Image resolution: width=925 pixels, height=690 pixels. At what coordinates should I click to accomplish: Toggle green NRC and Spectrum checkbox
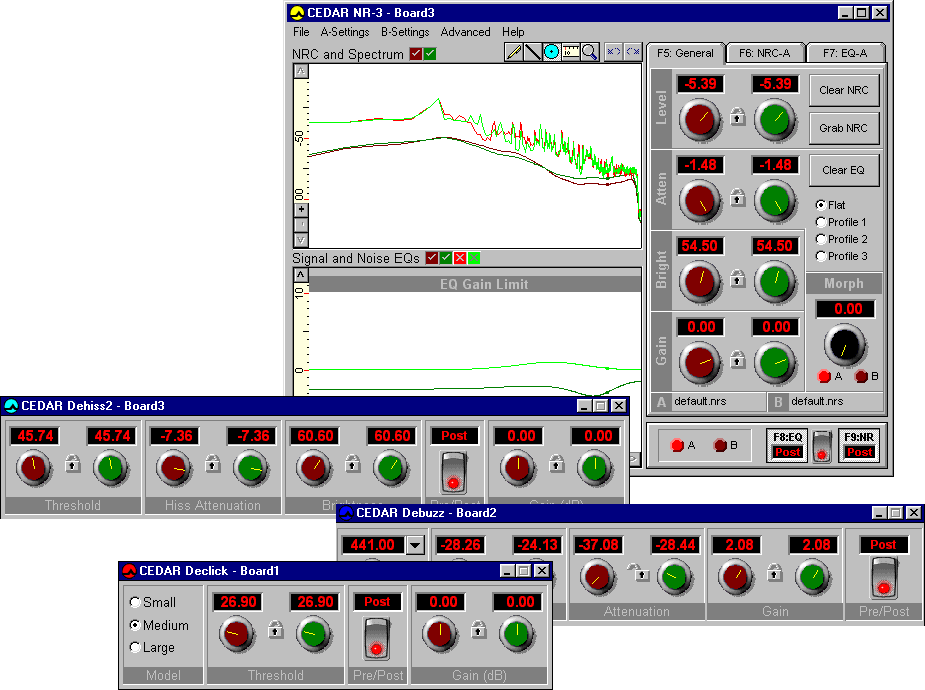pyautogui.click(x=430, y=54)
